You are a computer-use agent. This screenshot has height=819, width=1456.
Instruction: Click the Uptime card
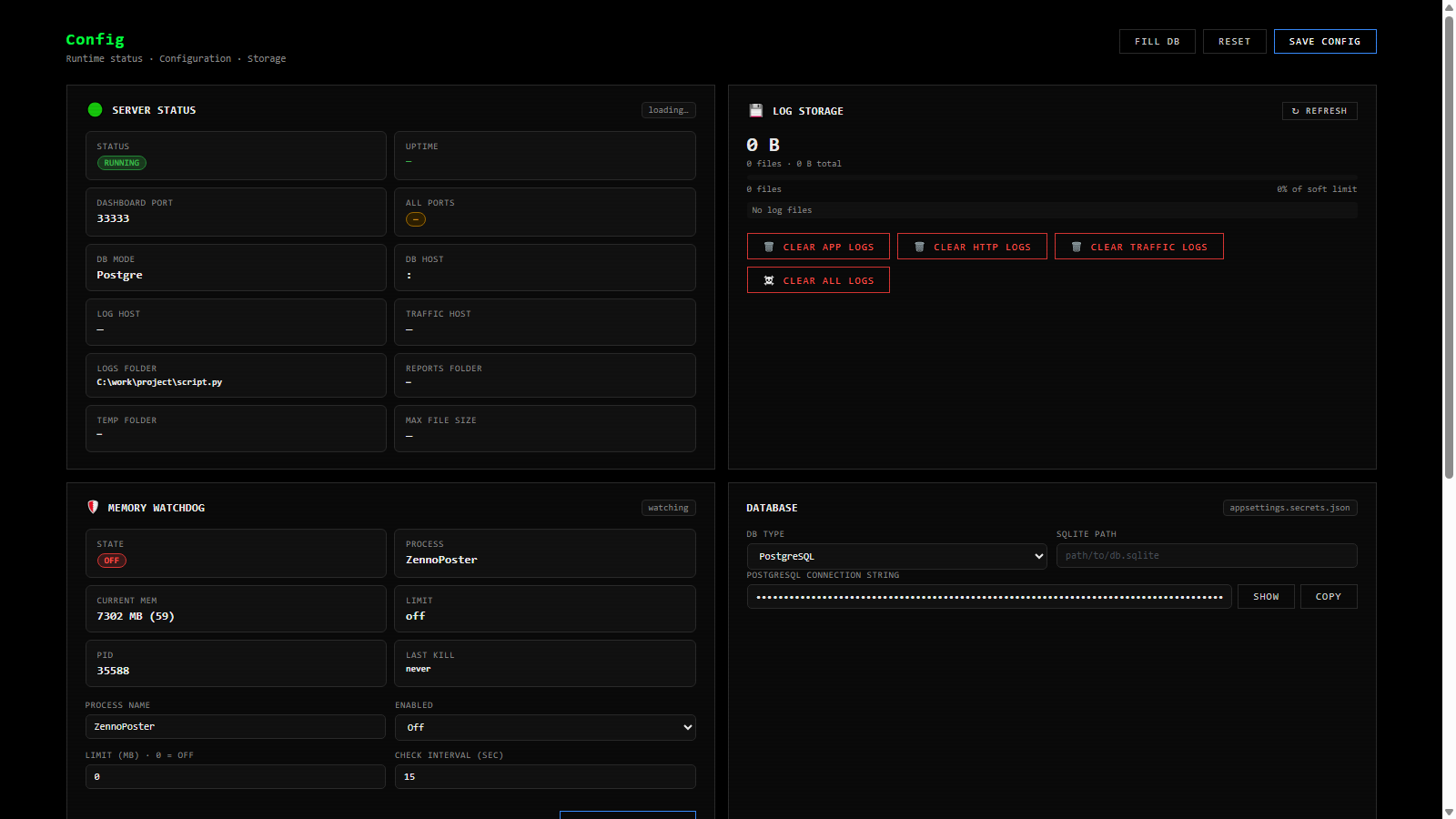pyautogui.click(x=545, y=156)
